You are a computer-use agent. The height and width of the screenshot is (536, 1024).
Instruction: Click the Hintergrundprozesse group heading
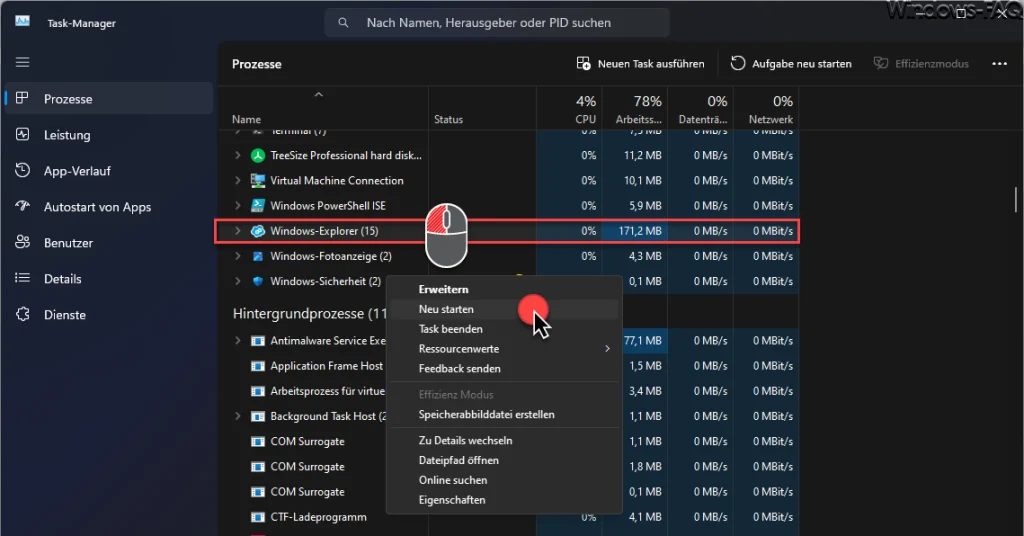[310, 313]
